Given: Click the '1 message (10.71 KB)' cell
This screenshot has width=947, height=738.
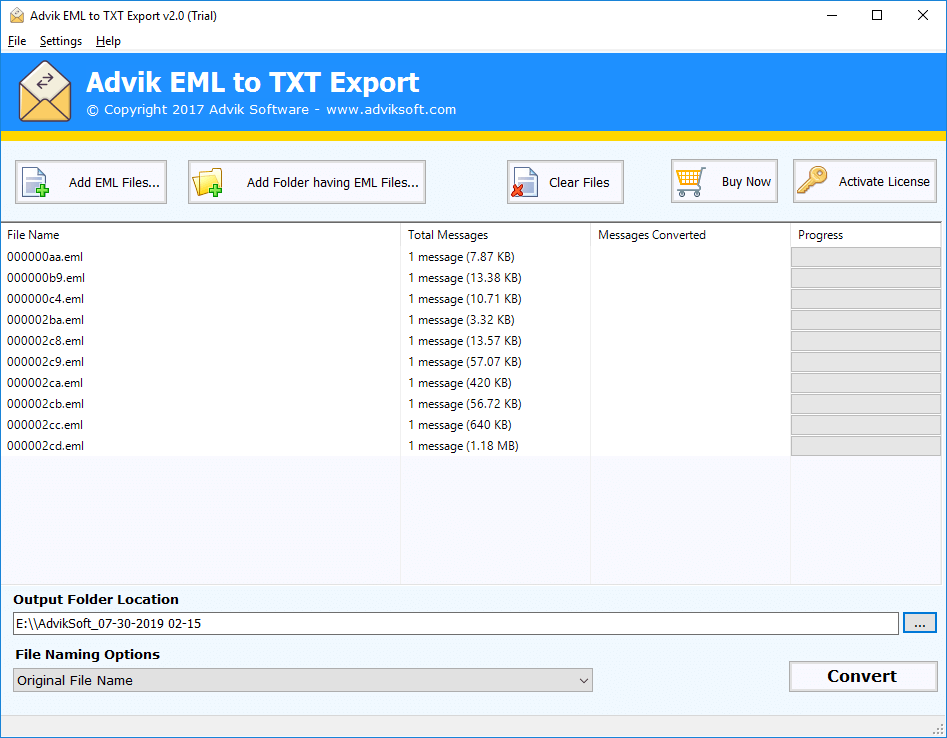Looking at the screenshot, I should [465, 299].
